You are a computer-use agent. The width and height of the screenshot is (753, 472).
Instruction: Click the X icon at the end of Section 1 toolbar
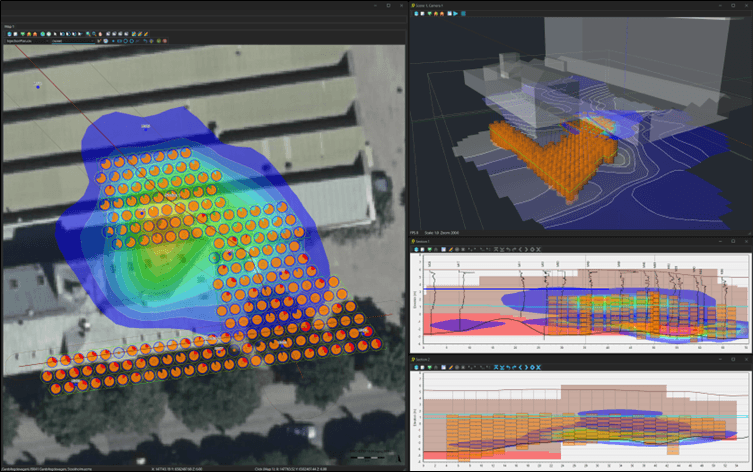tap(538, 249)
